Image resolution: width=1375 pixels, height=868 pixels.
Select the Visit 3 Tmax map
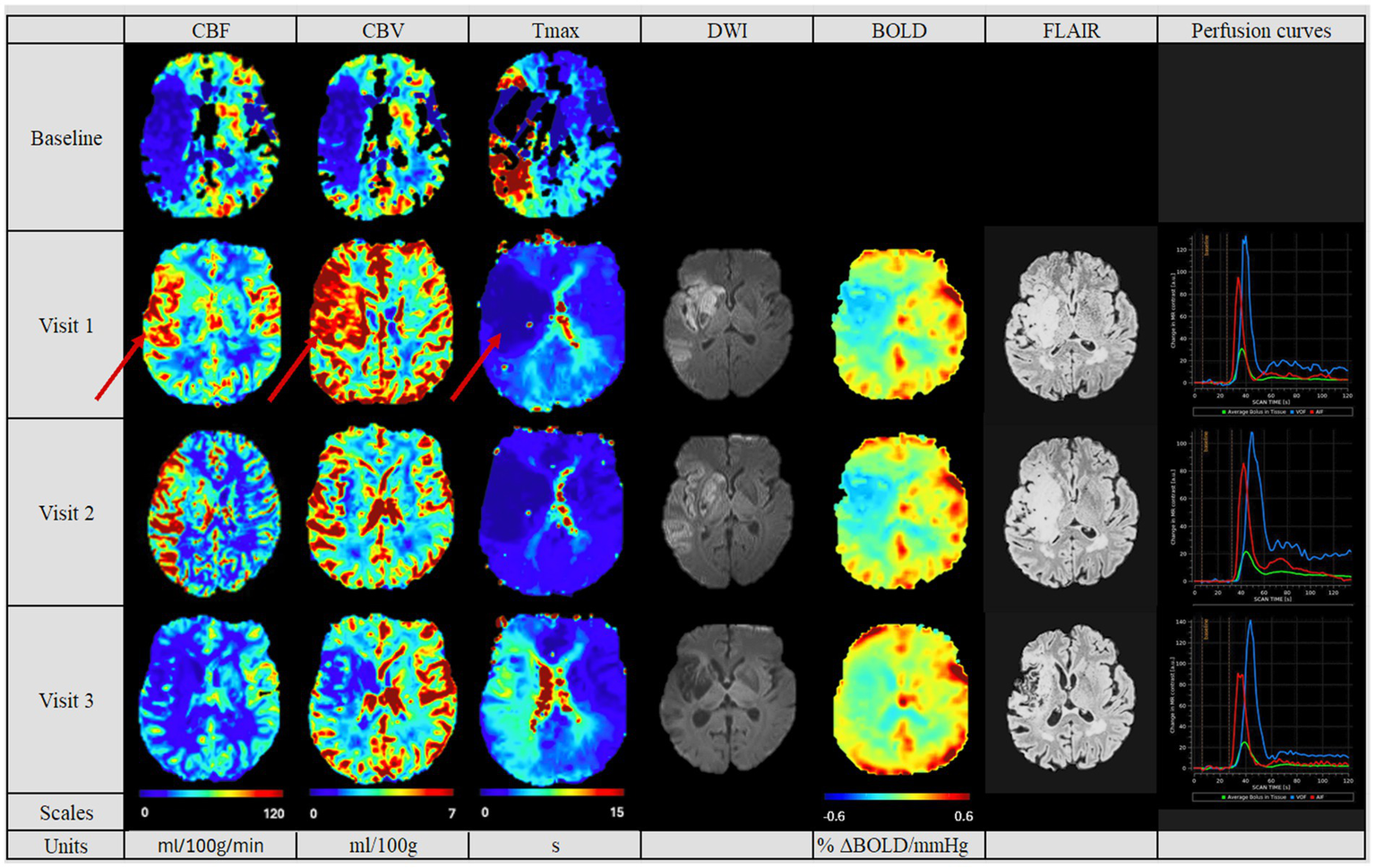pos(554,700)
